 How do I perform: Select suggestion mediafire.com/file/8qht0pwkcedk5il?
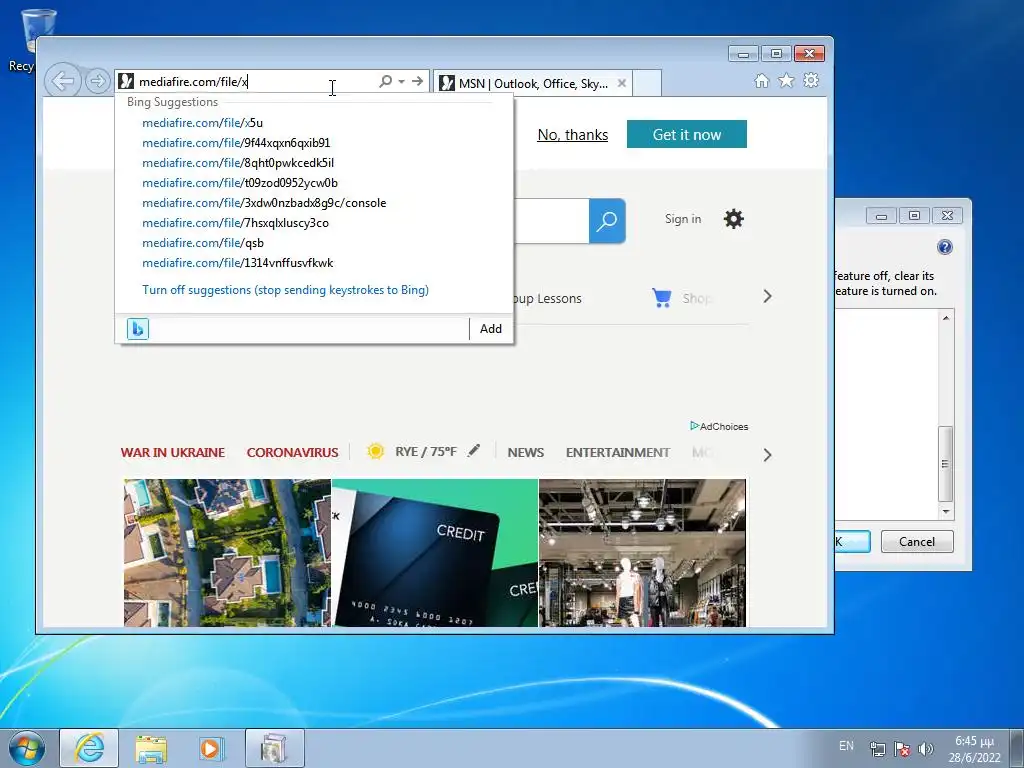pyautogui.click(x=238, y=163)
